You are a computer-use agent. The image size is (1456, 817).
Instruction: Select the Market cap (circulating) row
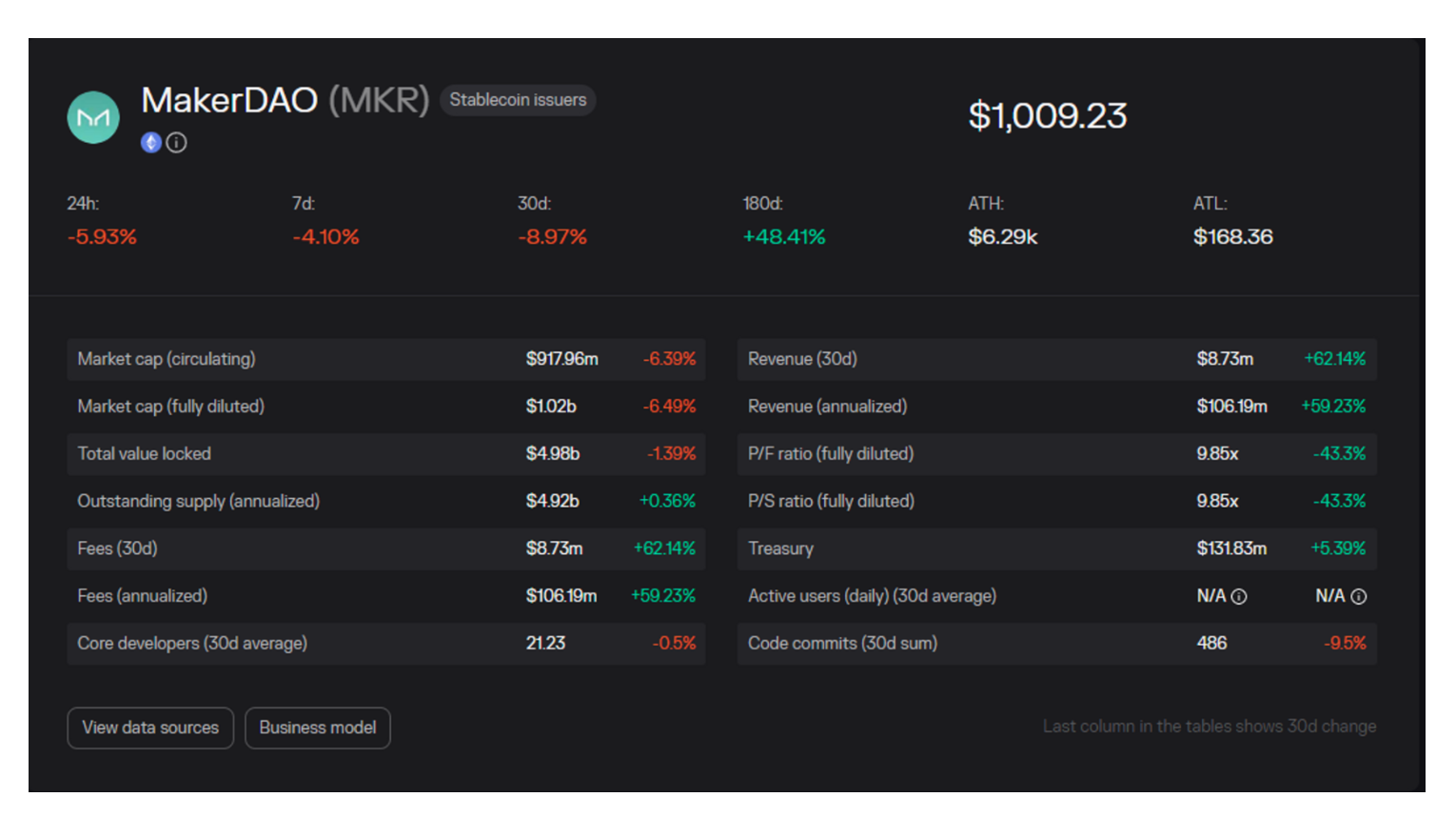(167, 359)
